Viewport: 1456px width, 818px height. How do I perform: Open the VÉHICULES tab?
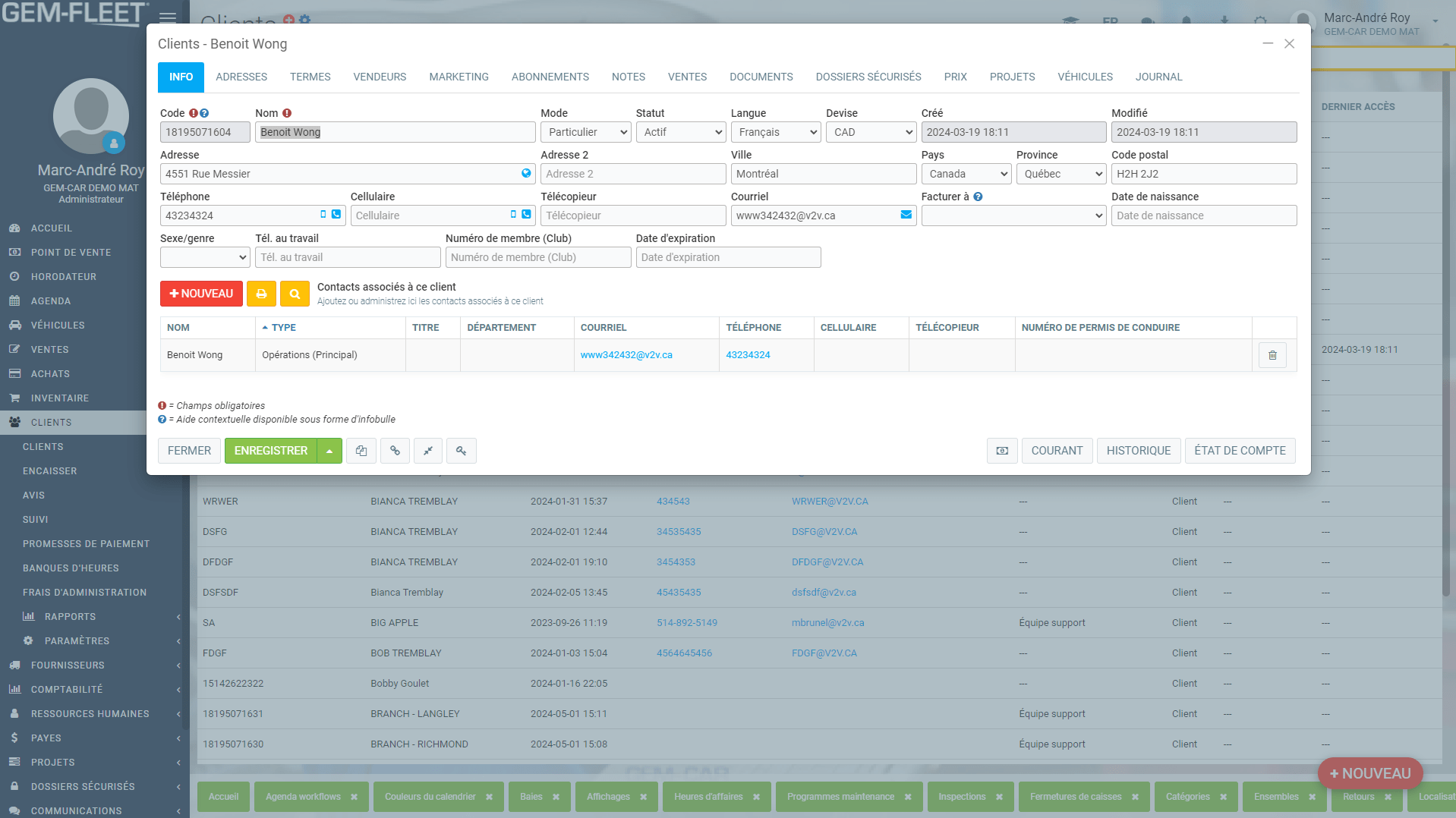[x=1085, y=77]
